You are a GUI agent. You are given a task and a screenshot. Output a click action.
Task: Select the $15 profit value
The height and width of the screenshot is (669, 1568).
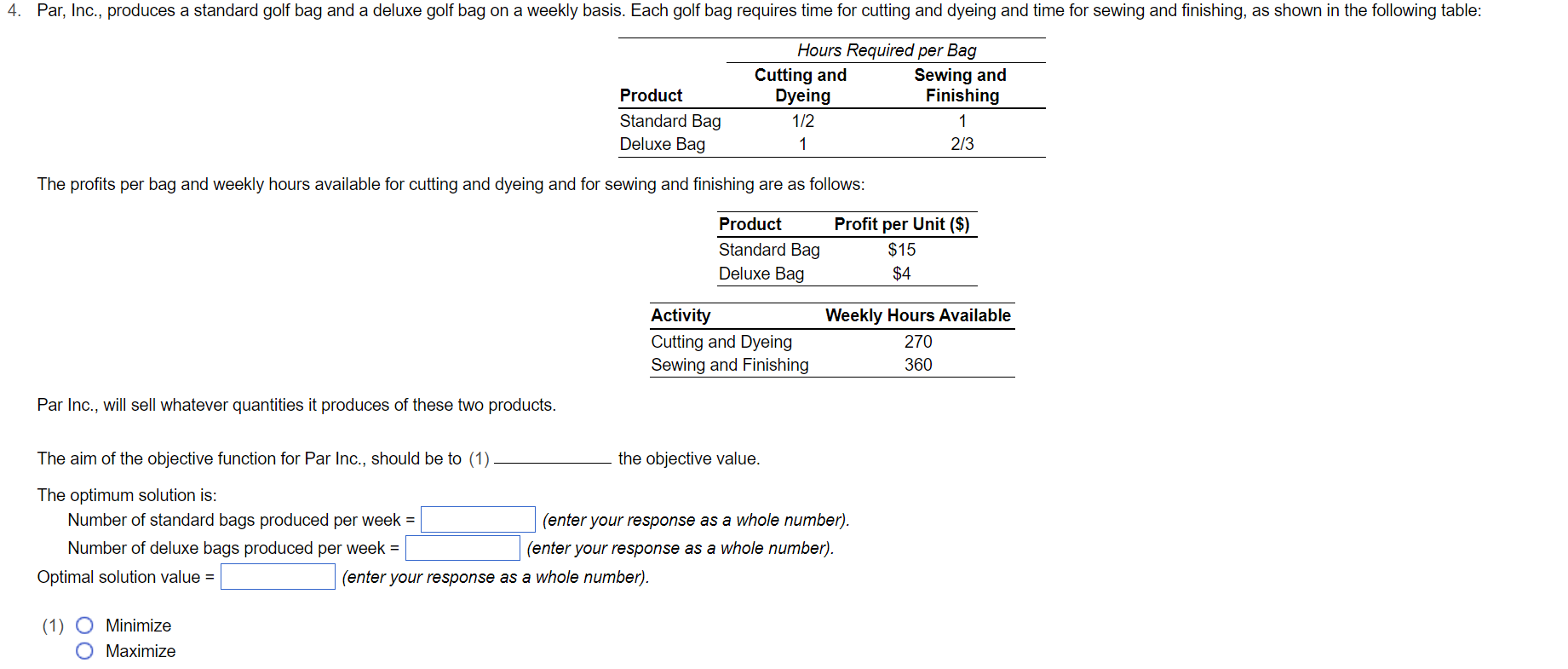point(901,250)
